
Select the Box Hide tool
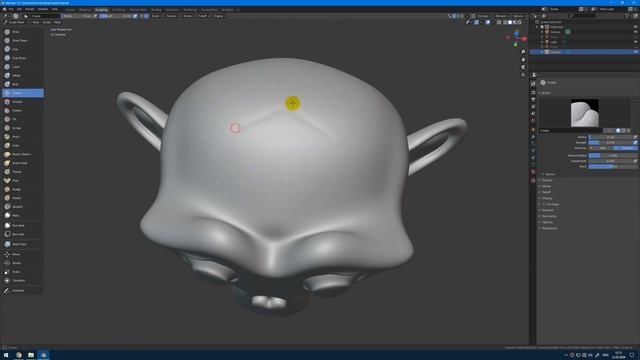click(22, 234)
